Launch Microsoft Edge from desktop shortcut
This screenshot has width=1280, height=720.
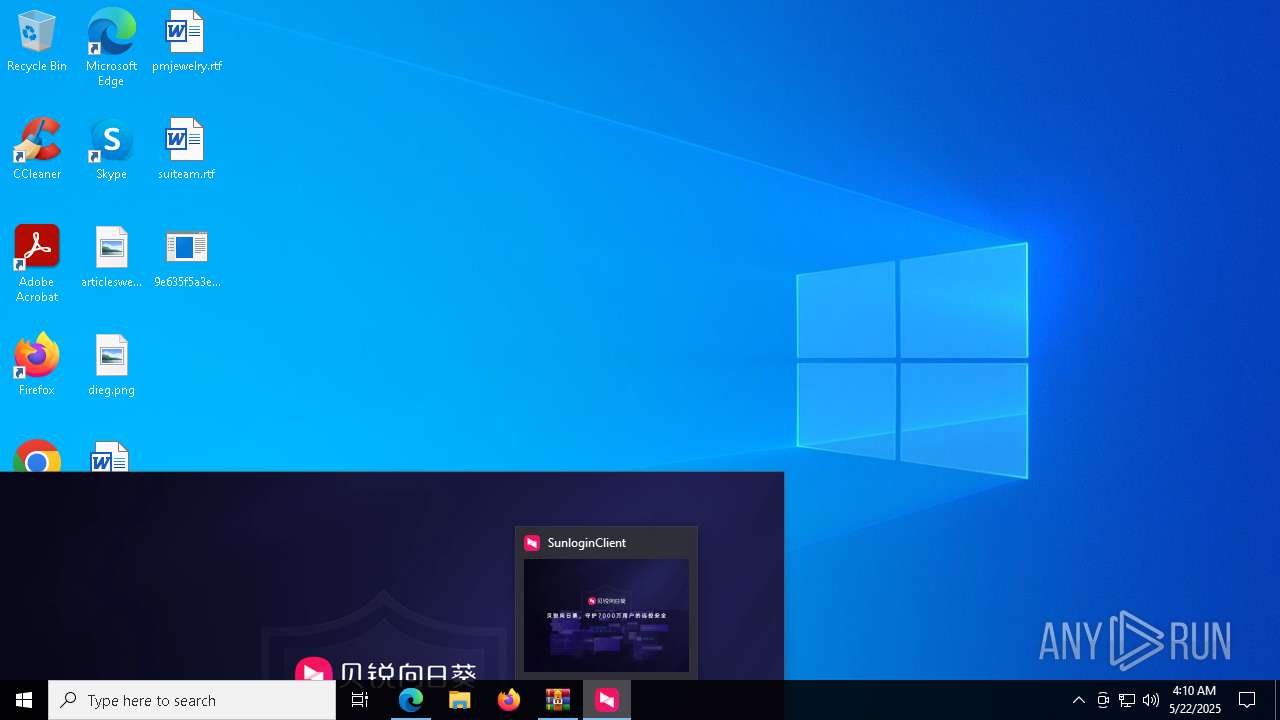(x=111, y=47)
